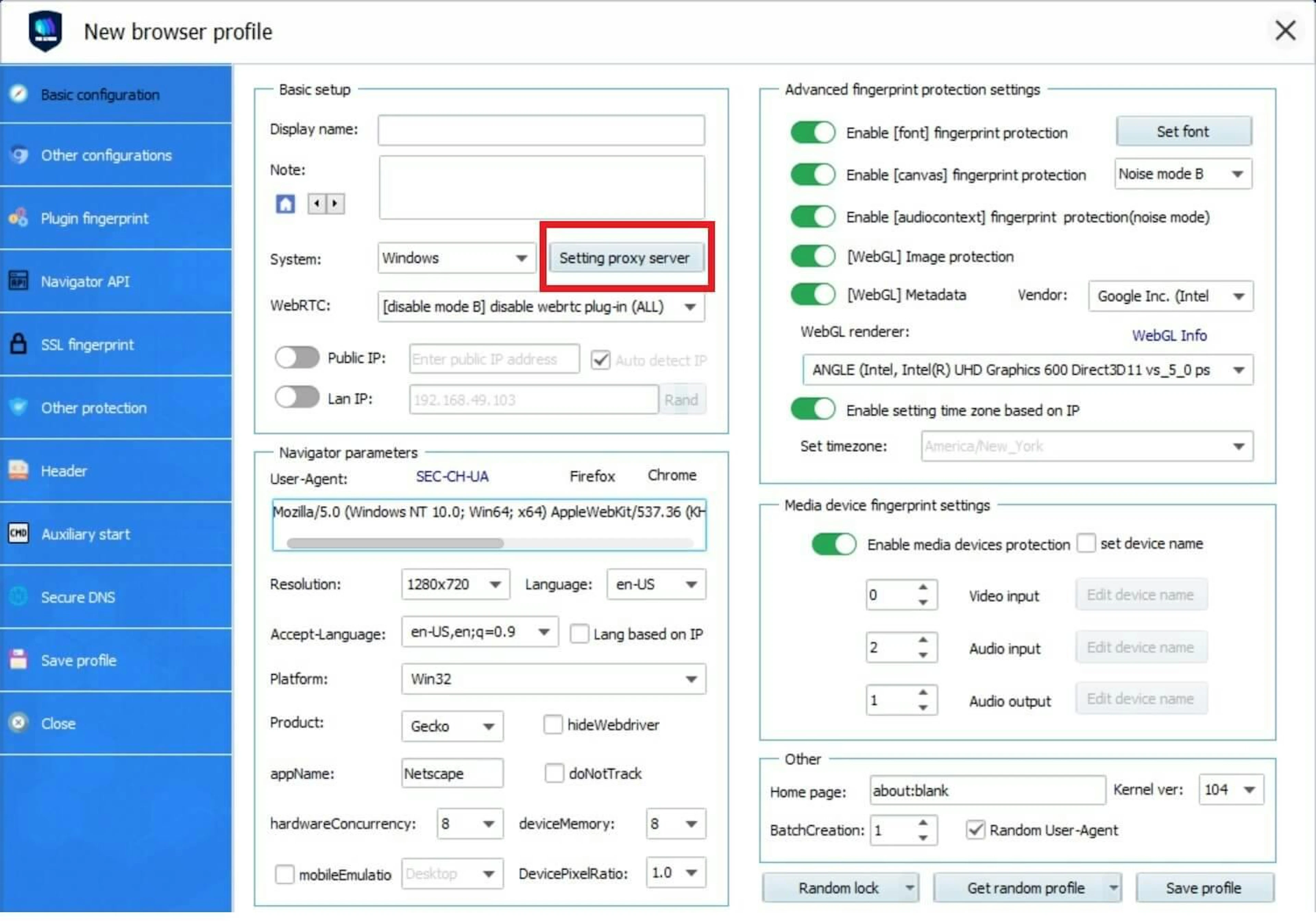Viewport: 1316px width, 921px height.
Task: Click the Home page about:blank field
Action: pyautogui.click(x=988, y=790)
